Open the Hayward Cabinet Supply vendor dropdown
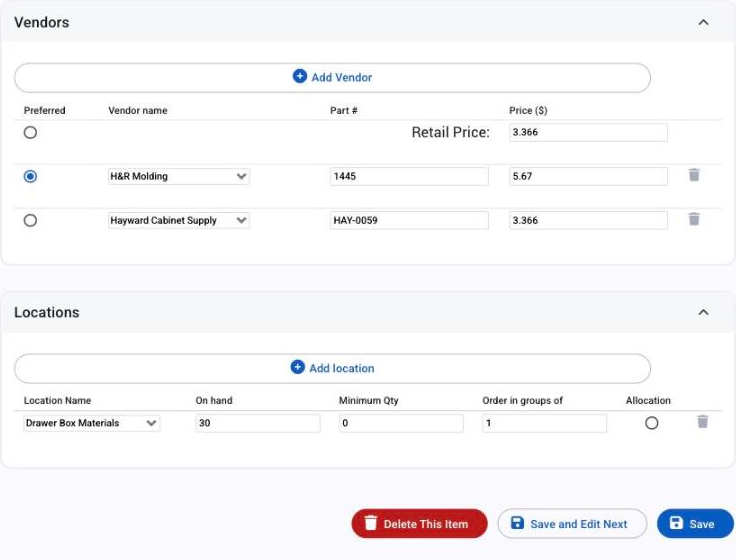The width and height of the screenshot is (736, 560). [179, 221]
